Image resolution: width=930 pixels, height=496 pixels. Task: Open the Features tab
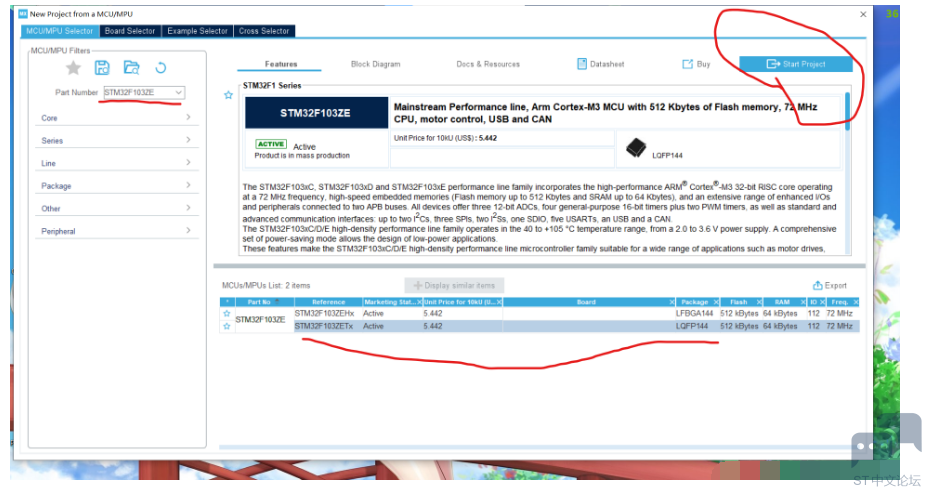(x=281, y=64)
